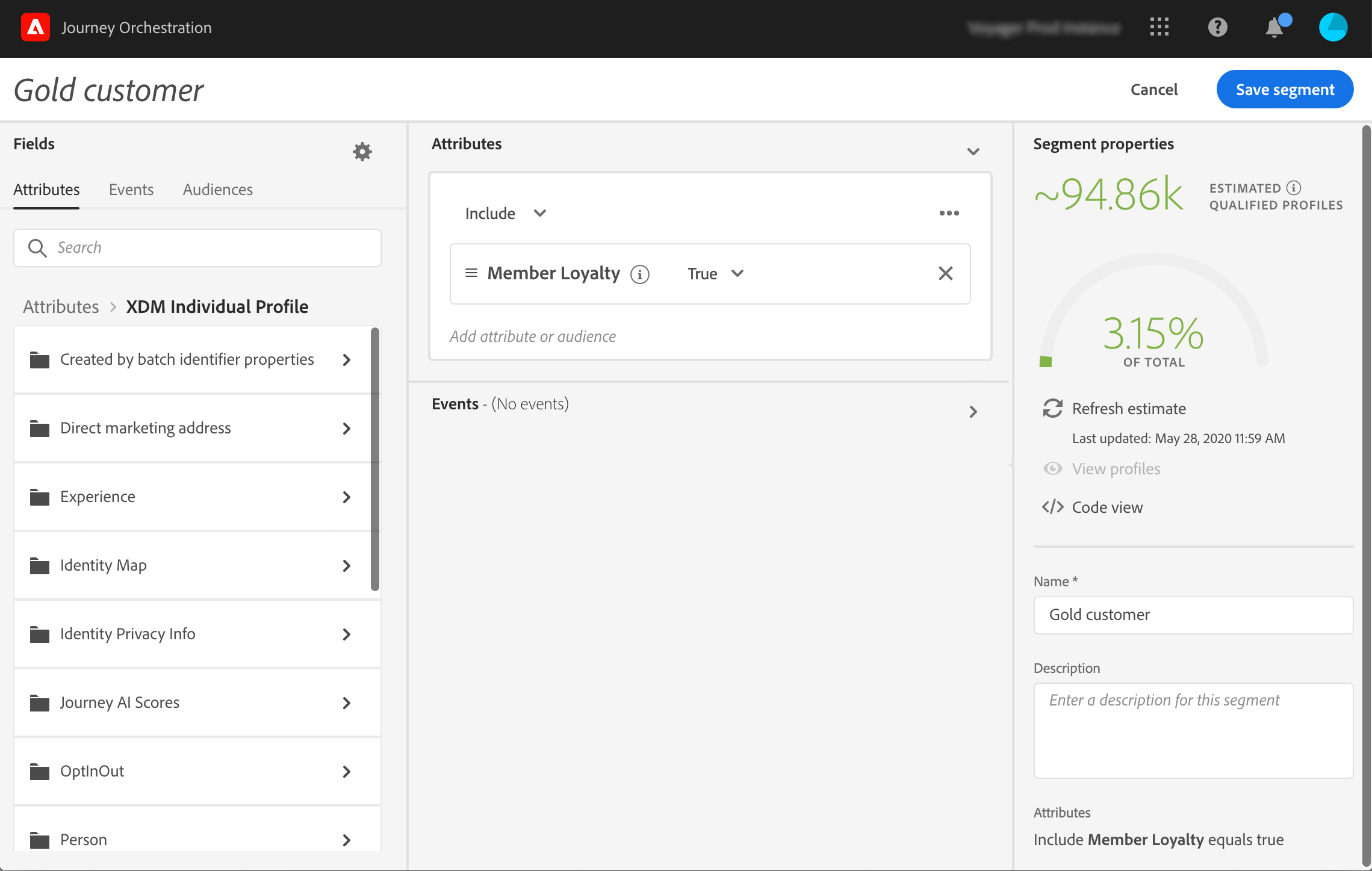Click Estimated qualified profiles info icon
1372x871 pixels.
pos(1294,188)
